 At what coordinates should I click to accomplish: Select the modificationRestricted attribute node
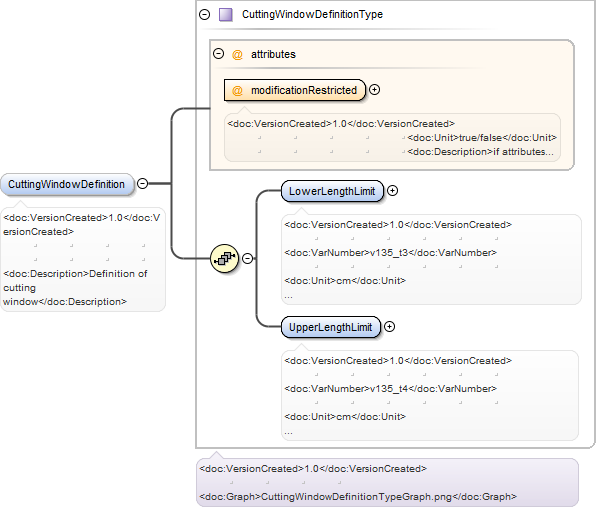tap(295, 90)
